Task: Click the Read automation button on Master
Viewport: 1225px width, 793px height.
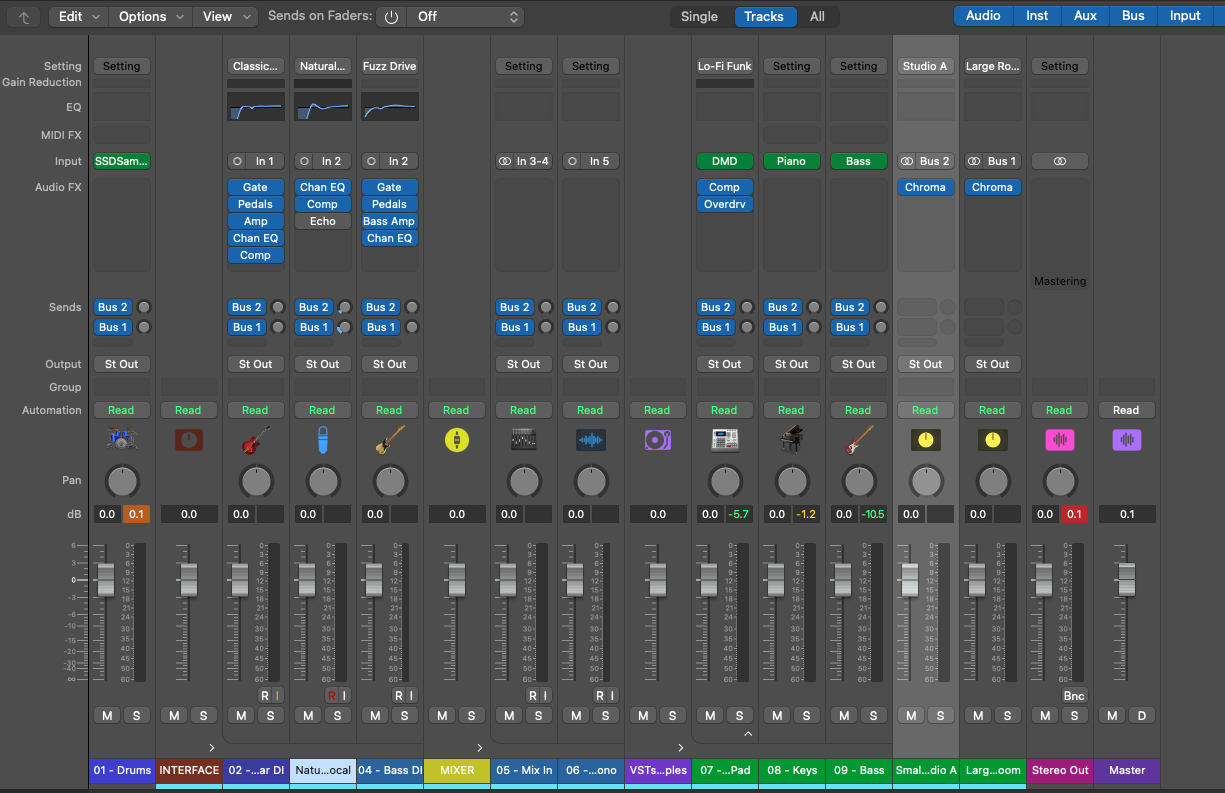Action: point(1126,410)
